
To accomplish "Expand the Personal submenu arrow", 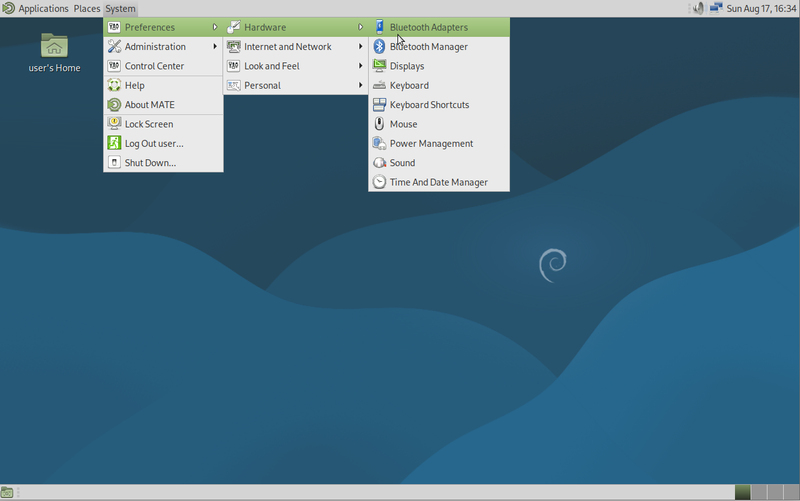I will click(x=360, y=85).
